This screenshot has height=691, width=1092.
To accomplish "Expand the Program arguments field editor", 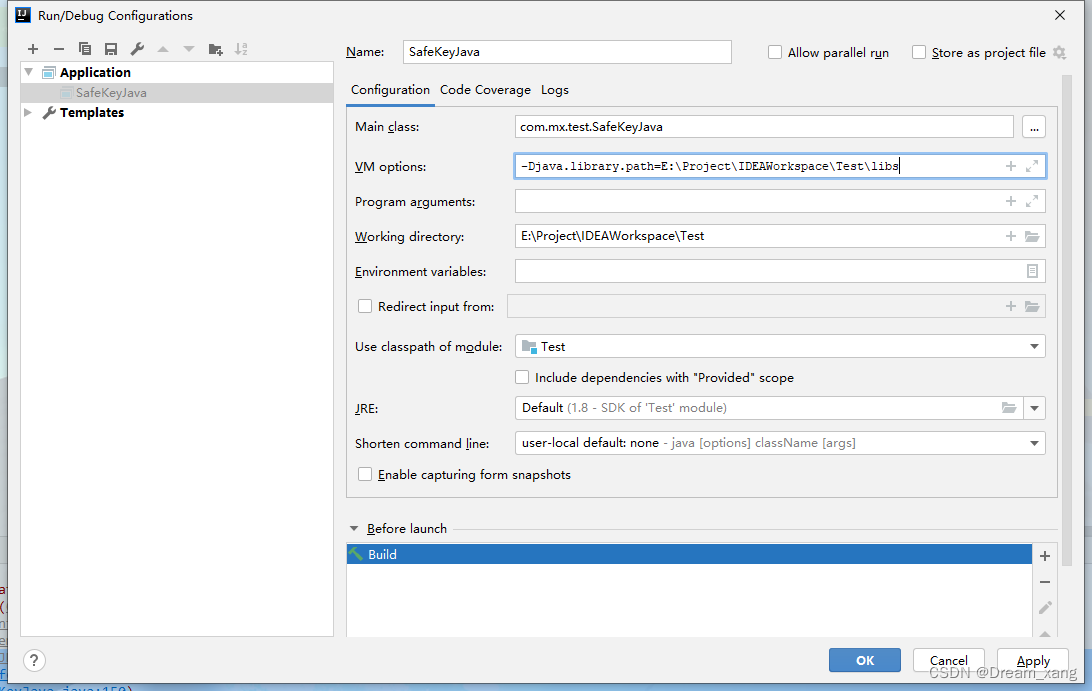I will tap(1032, 201).
